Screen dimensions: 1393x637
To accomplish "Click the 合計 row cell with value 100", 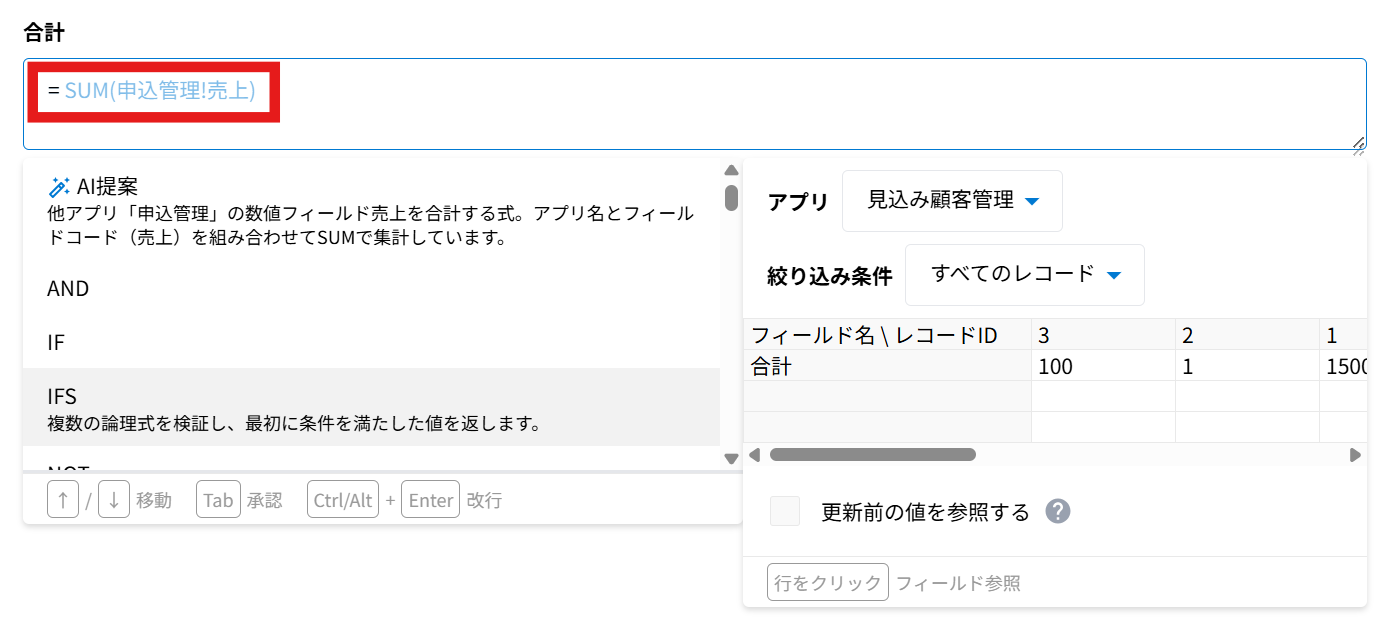I will [1102, 367].
